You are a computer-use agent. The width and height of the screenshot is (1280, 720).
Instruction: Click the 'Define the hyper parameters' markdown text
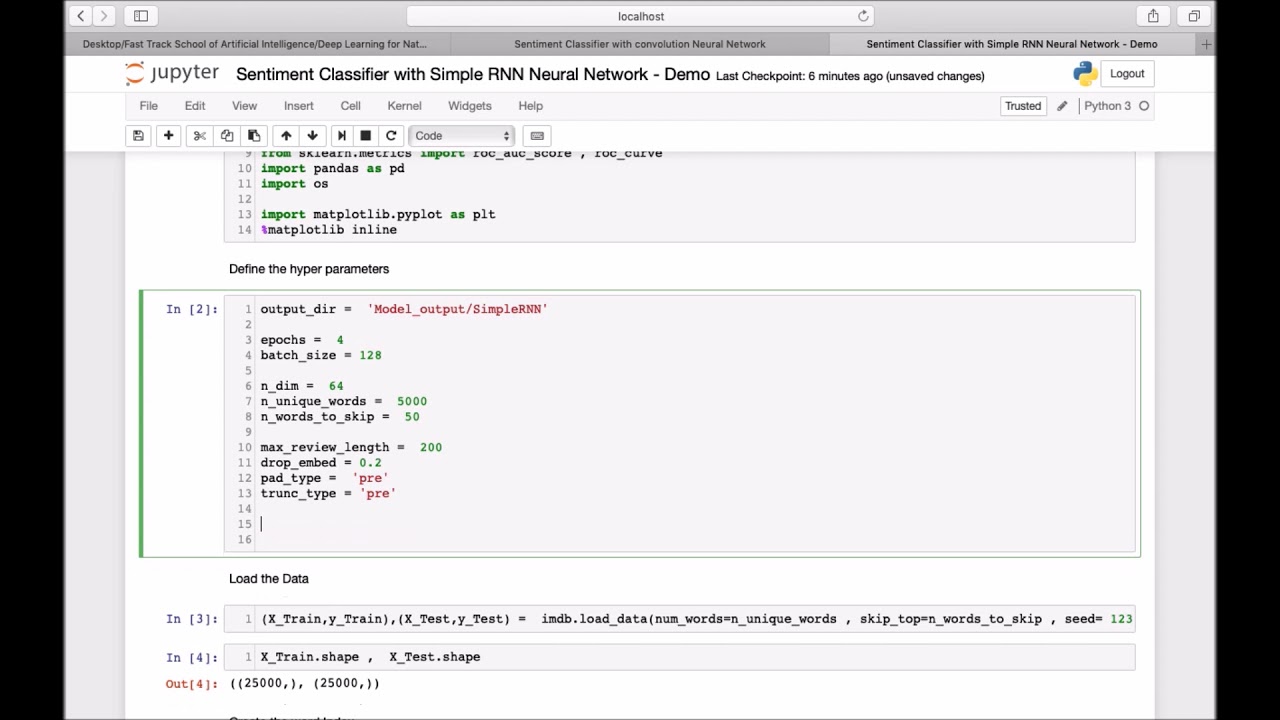click(x=309, y=269)
